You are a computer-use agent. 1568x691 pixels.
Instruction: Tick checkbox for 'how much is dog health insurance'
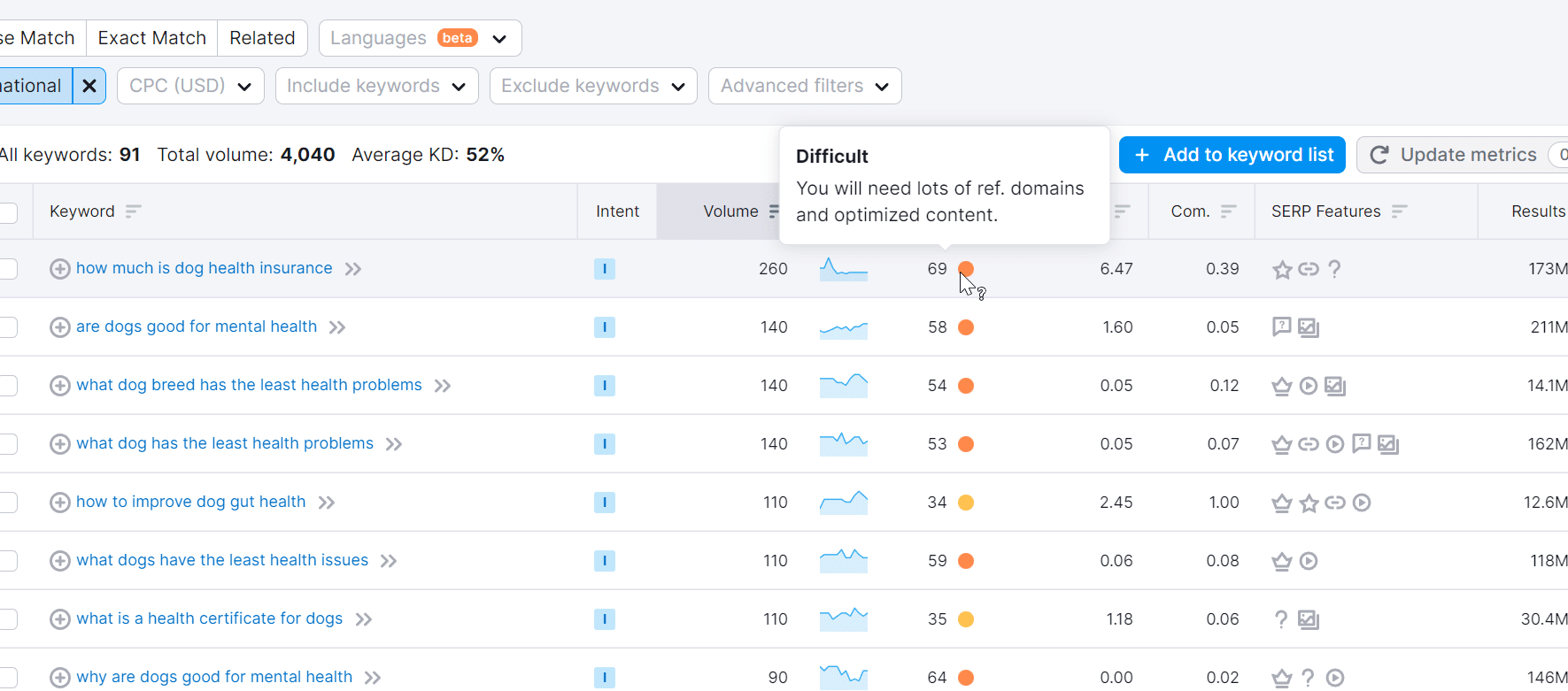point(8,269)
